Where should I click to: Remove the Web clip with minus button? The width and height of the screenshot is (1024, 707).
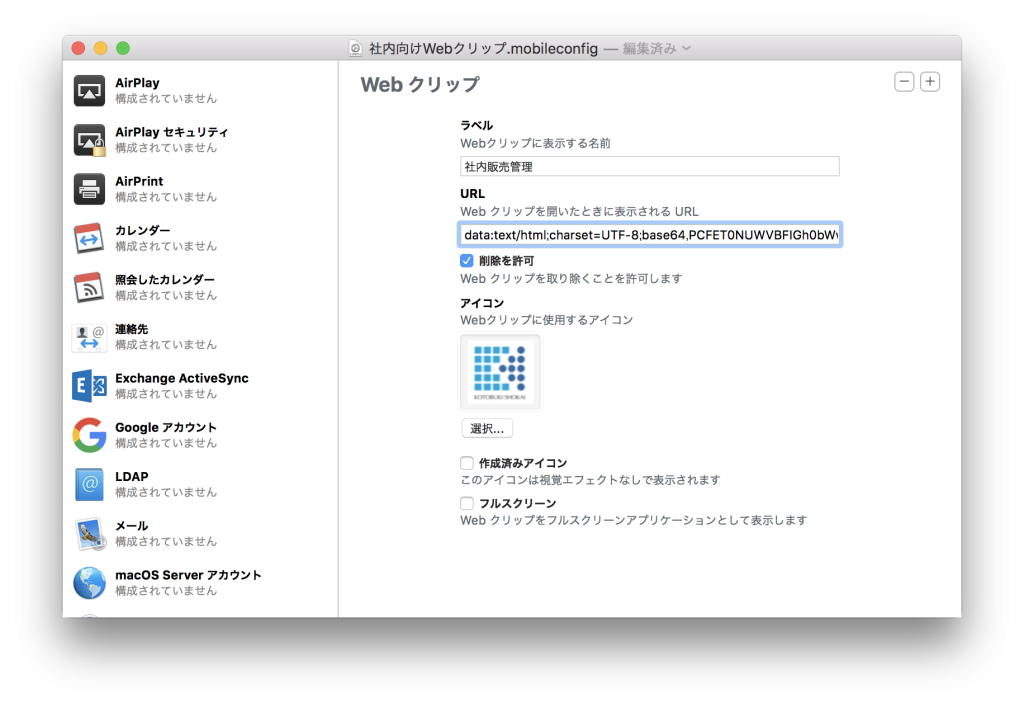[904, 82]
